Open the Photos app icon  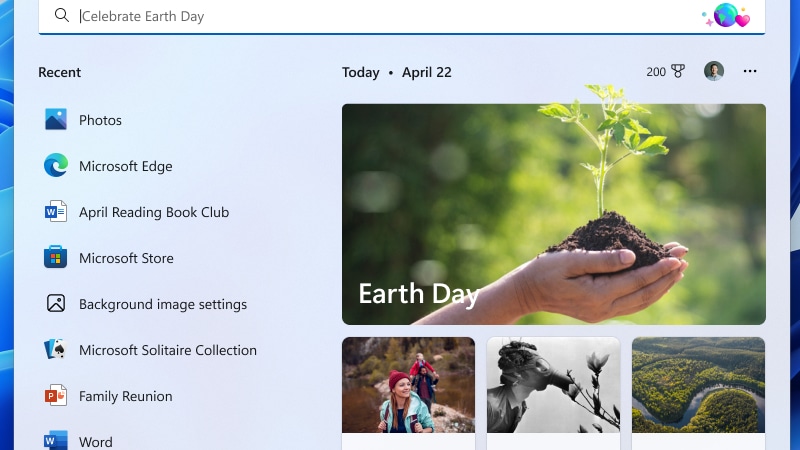point(56,120)
